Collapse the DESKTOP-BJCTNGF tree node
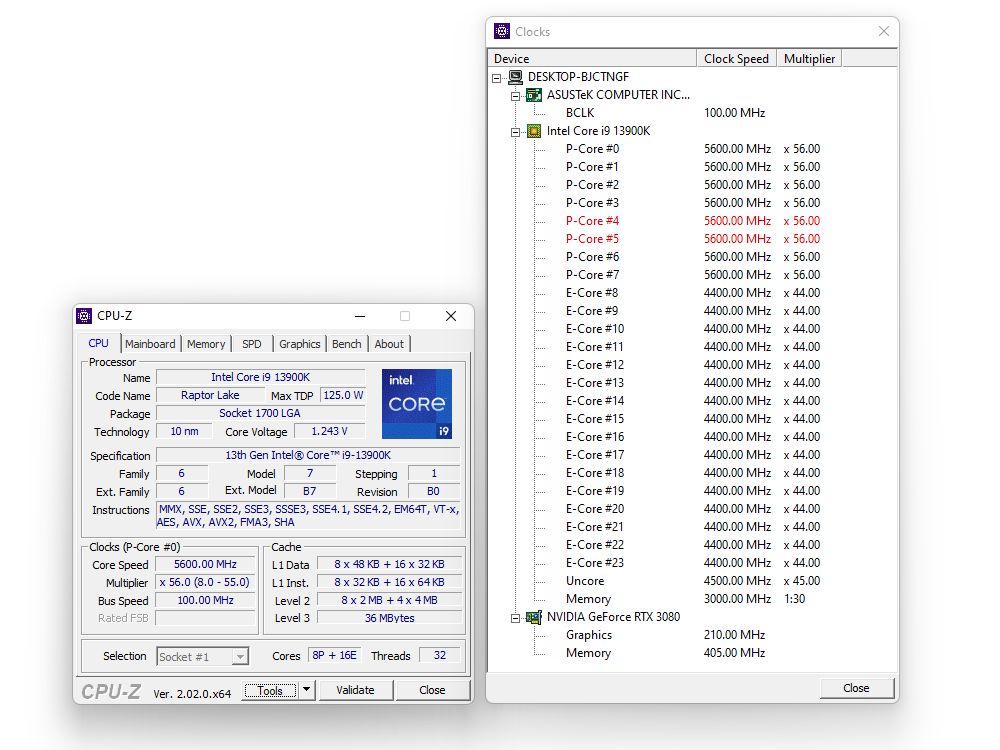1000x750 pixels. 496,78
